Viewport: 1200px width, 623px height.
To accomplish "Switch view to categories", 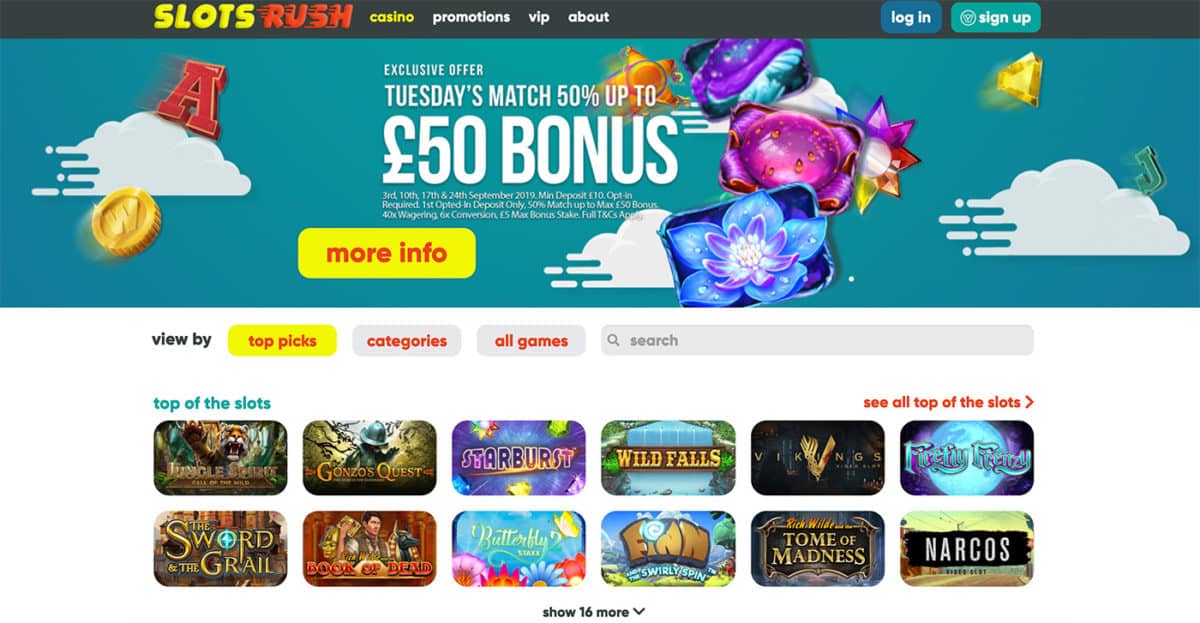I will (x=407, y=341).
